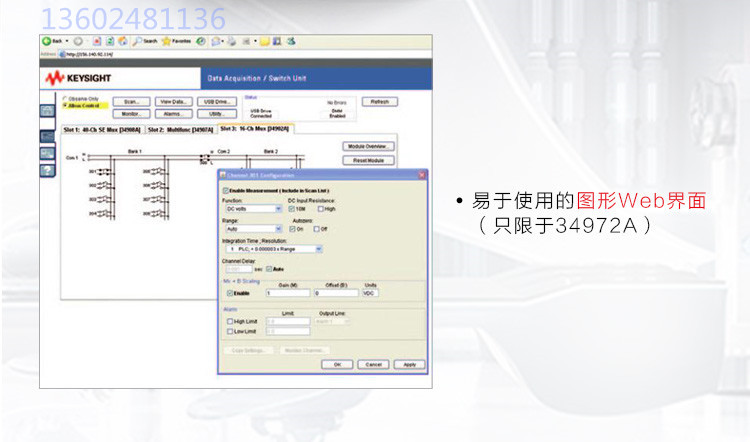Switch to Slot 1 40-Ch SE Mux tab
Viewport: 750px width, 442px height.
(x=102, y=130)
